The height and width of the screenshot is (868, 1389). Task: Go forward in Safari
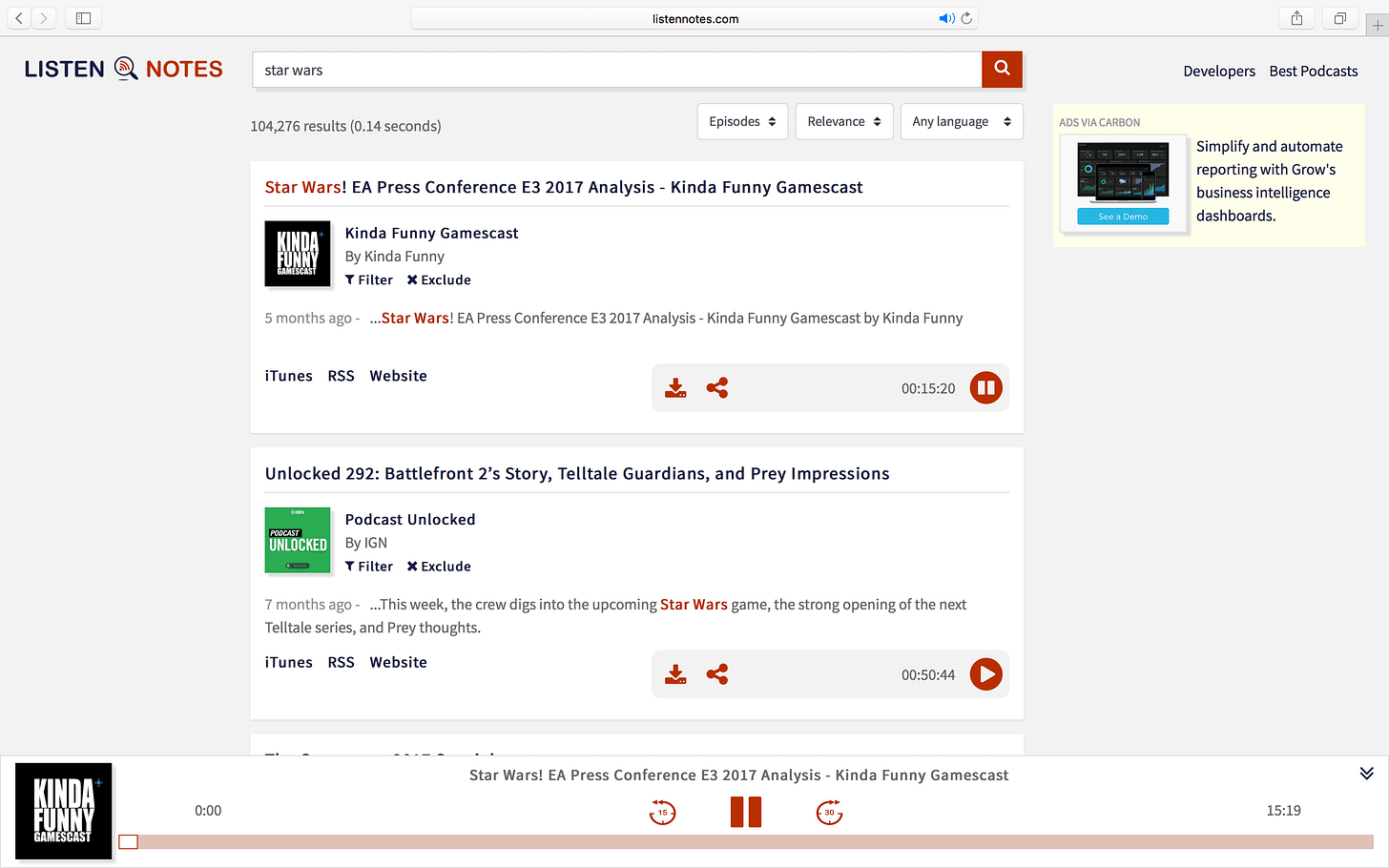pos(43,18)
